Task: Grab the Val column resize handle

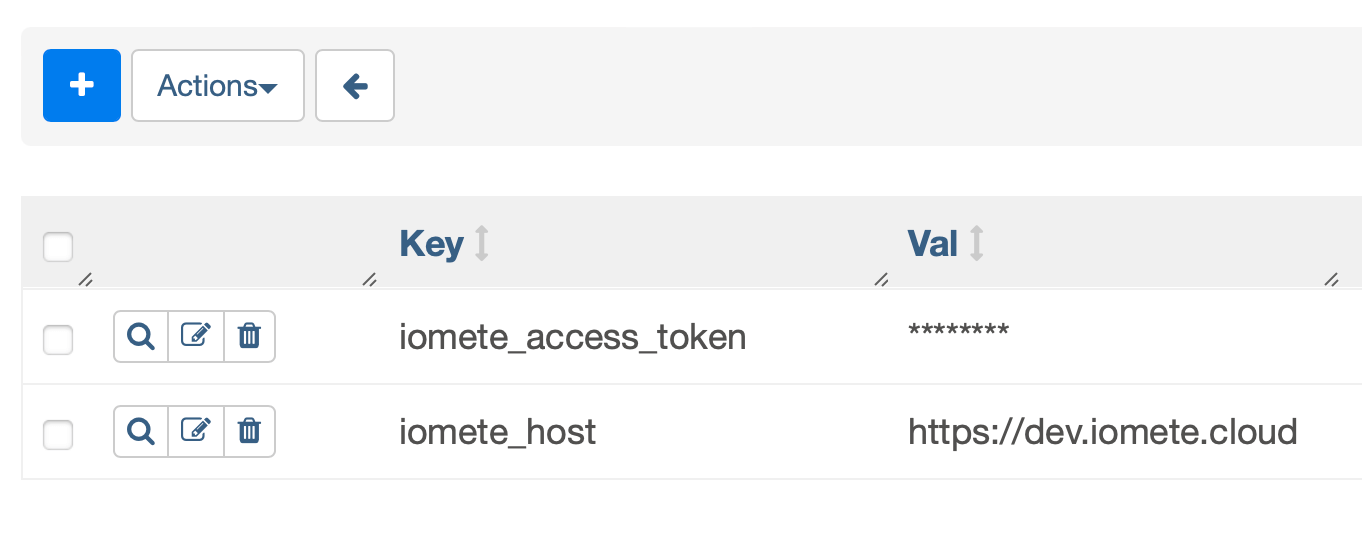Action: 1331,280
